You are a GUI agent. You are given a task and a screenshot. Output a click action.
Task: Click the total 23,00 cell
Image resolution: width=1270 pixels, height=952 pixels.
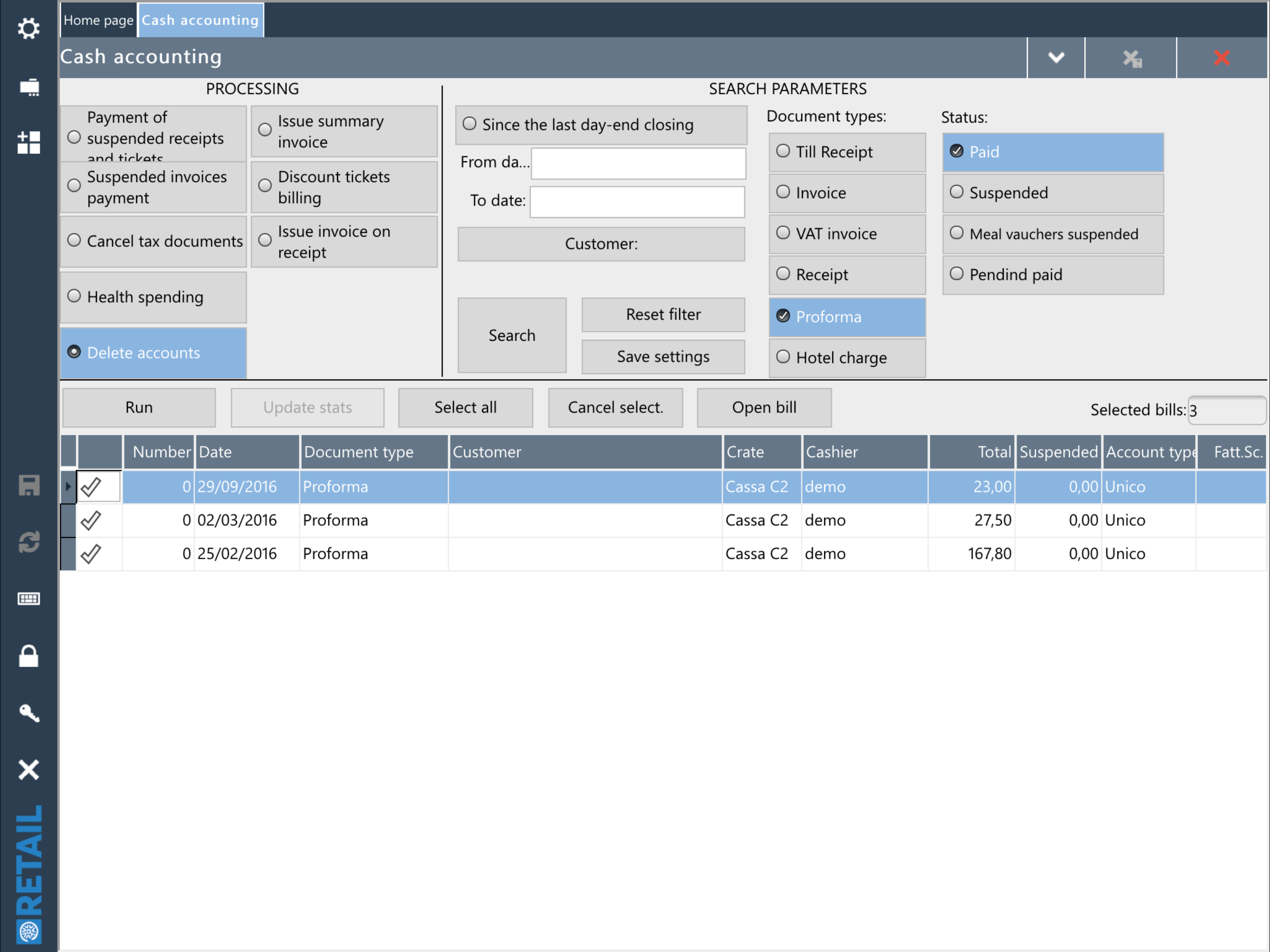pos(972,487)
